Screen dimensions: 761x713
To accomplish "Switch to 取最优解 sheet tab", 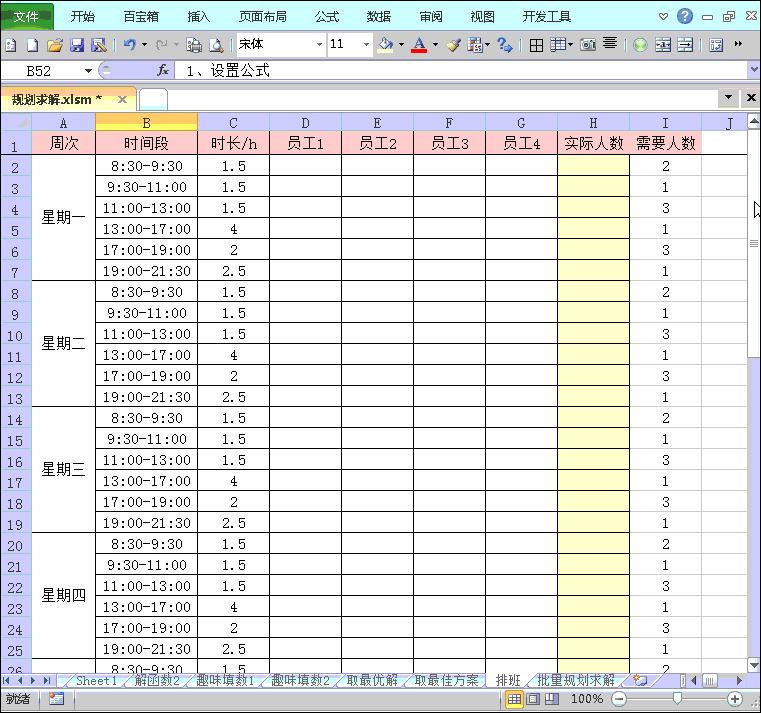I will pos(372,680).
